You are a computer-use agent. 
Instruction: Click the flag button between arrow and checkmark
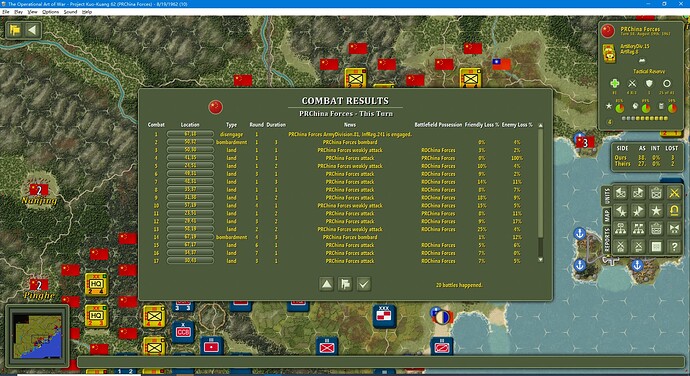tap(345, 284)
